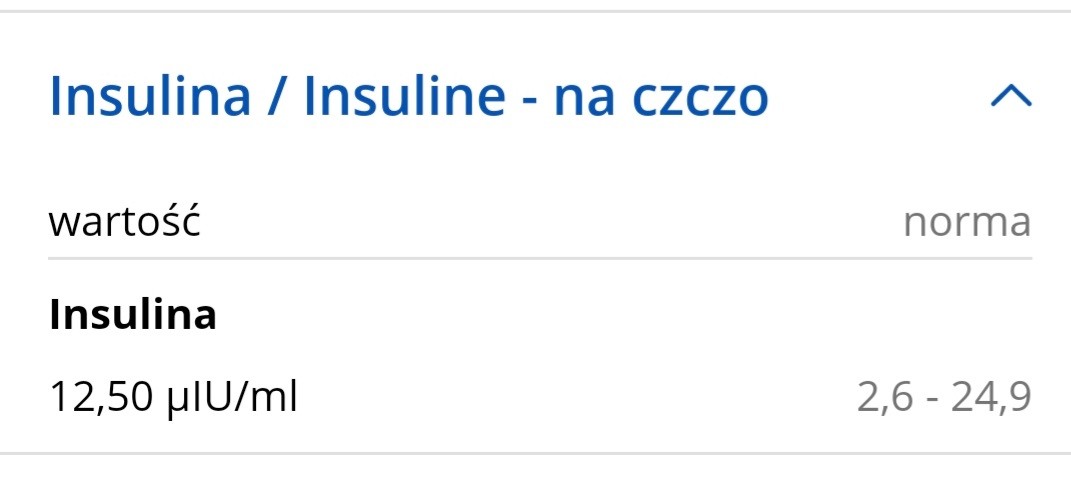The width and height of the screenshot is (1071, 488).
Task: Click the number '12,50' in the result
Action: 98,398
